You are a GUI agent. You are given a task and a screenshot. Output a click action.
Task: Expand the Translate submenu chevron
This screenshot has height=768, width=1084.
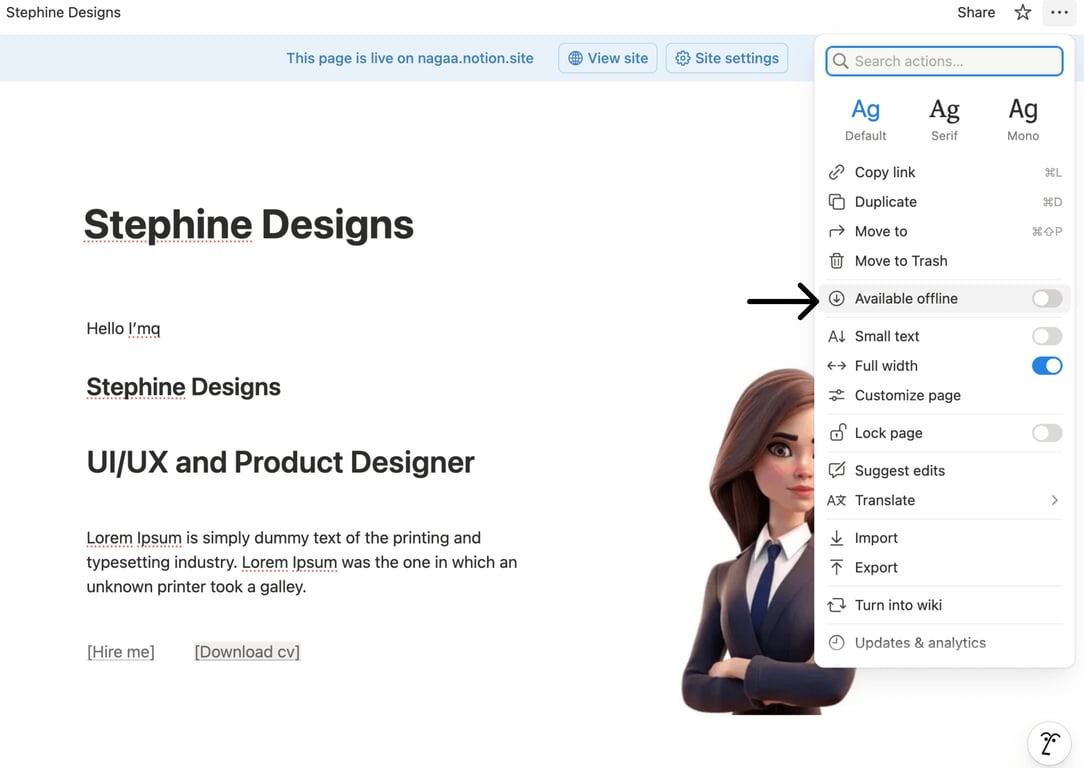tap(1054, 500)
